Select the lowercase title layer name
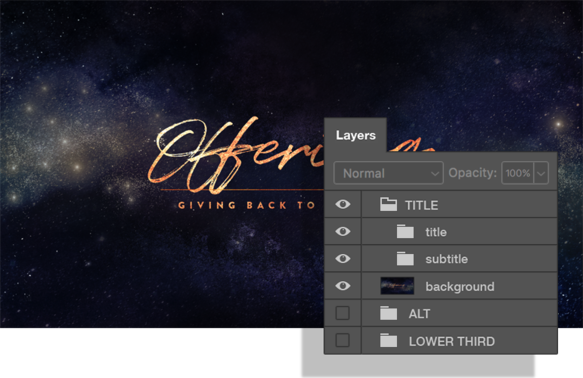 [x=436, y=232]
